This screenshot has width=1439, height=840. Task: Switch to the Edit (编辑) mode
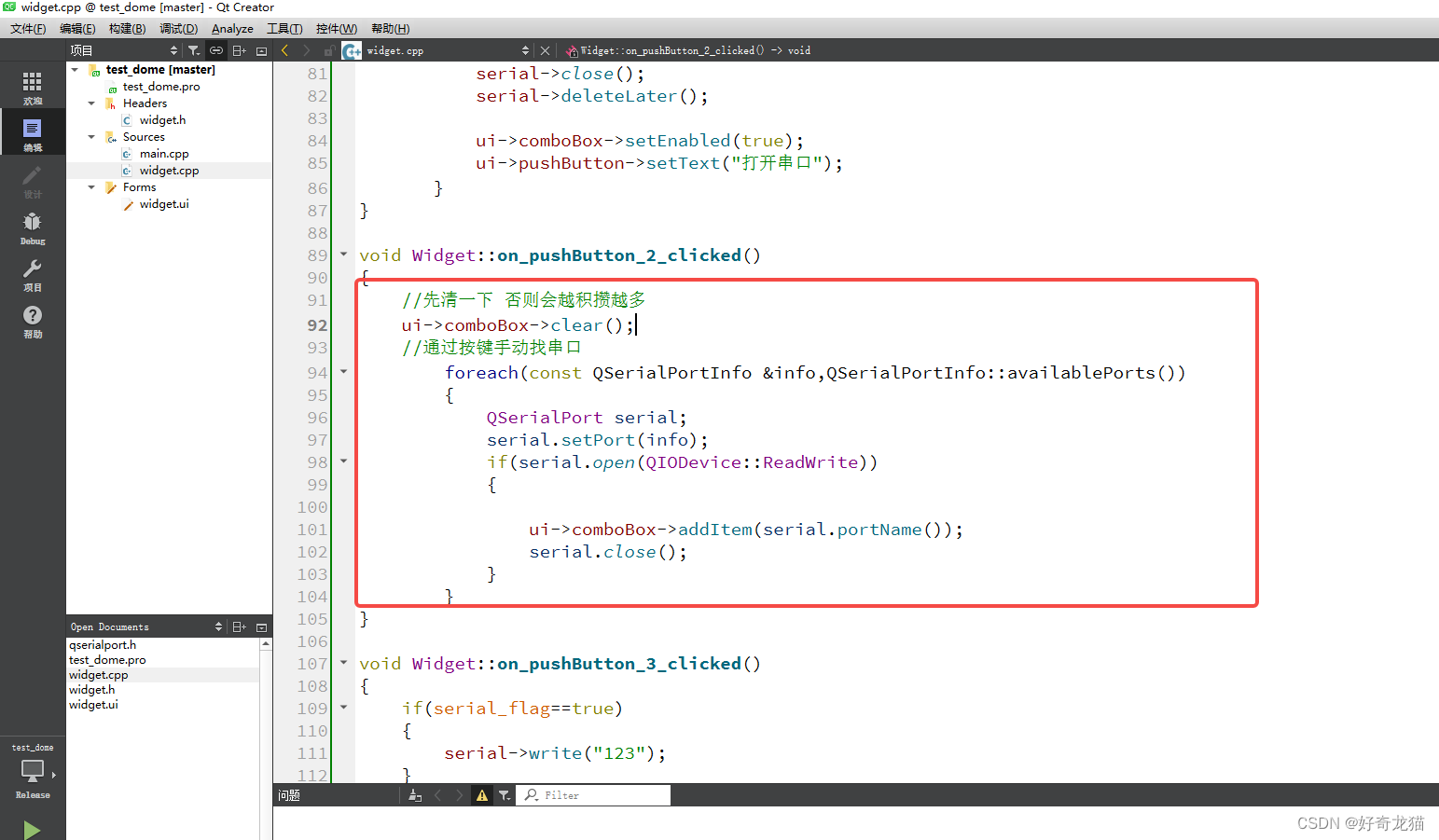click(33, 133)
